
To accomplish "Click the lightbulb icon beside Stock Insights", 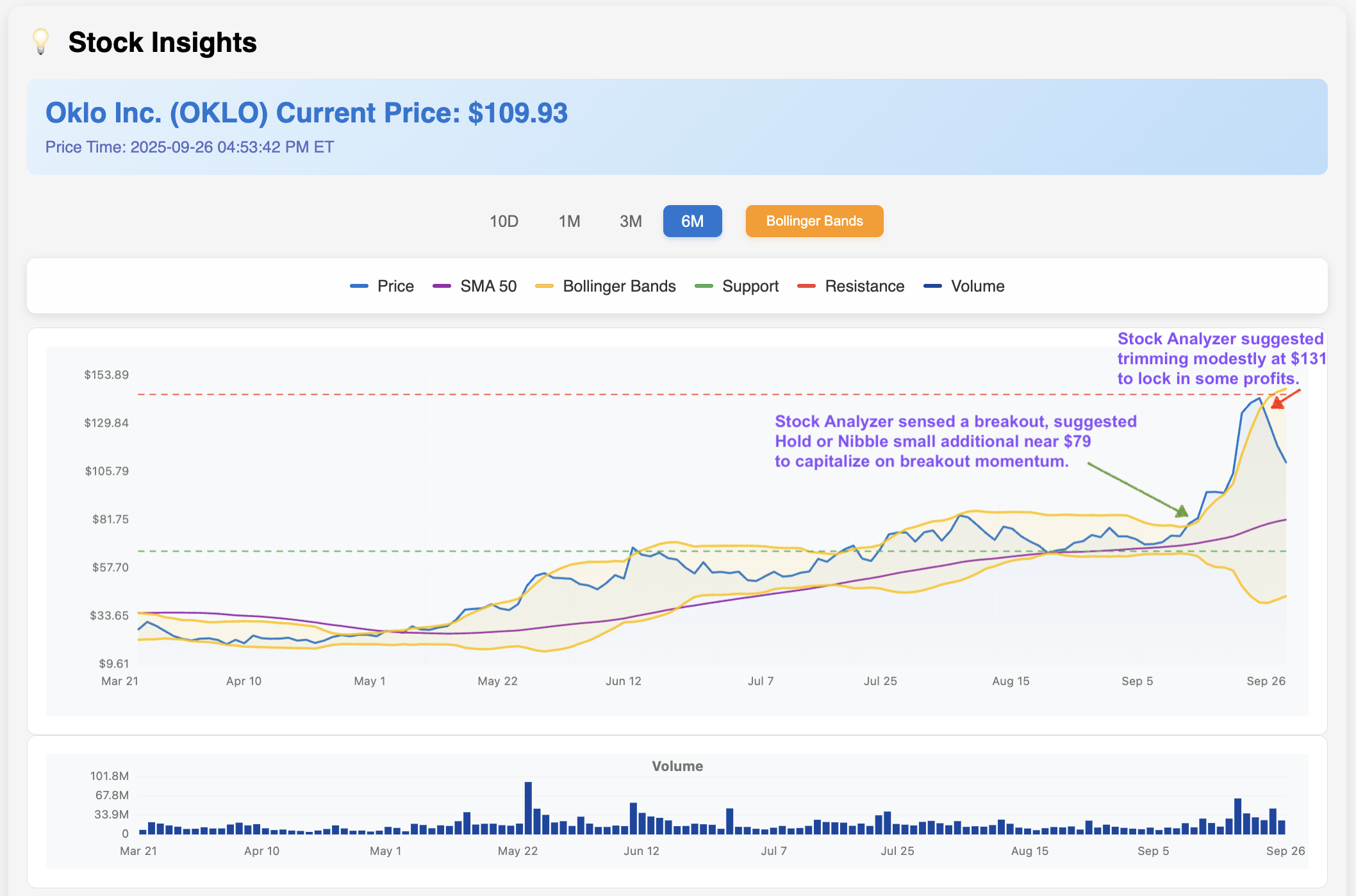I will pos(40,42).
